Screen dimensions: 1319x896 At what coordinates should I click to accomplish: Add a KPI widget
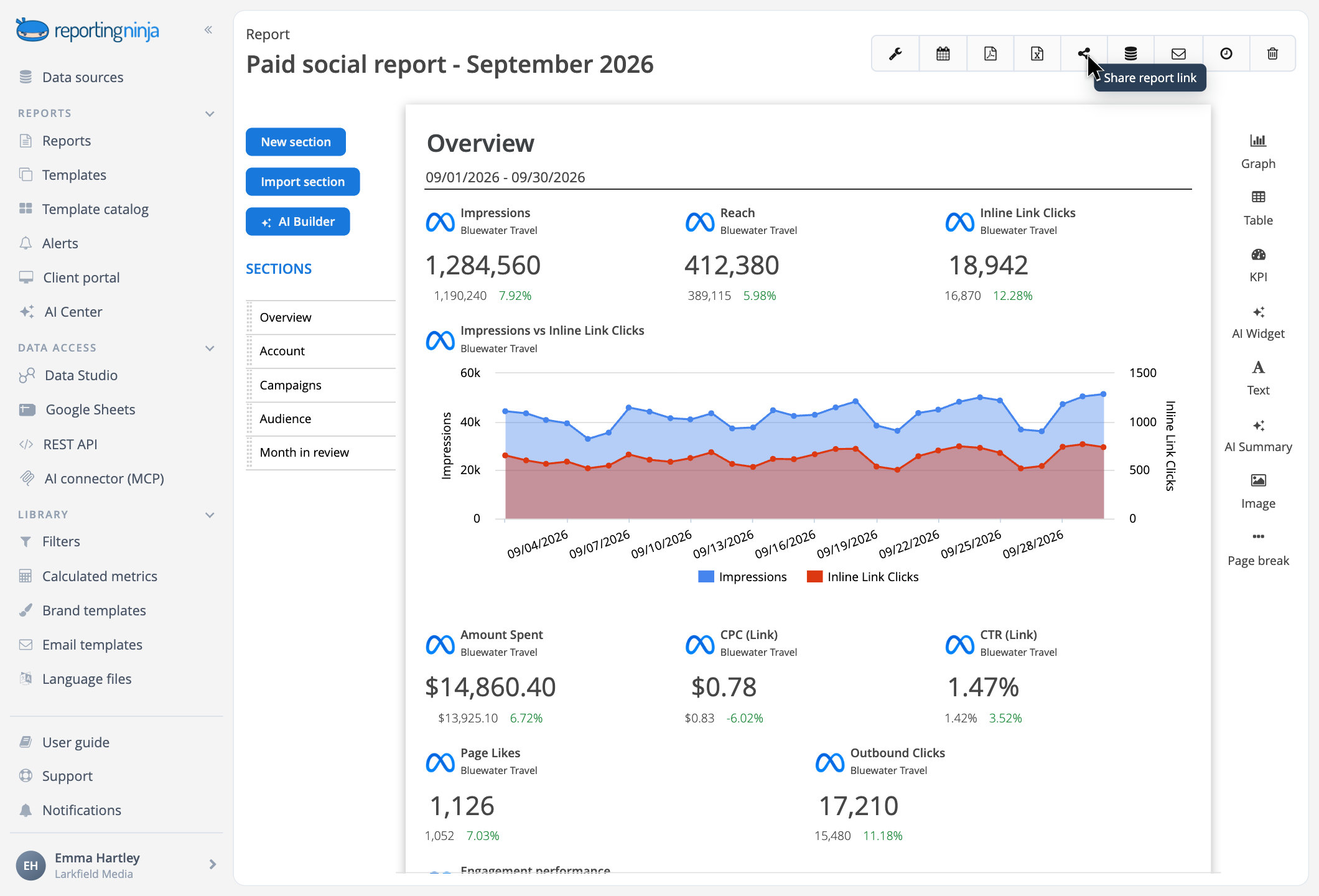[1258, 264]
